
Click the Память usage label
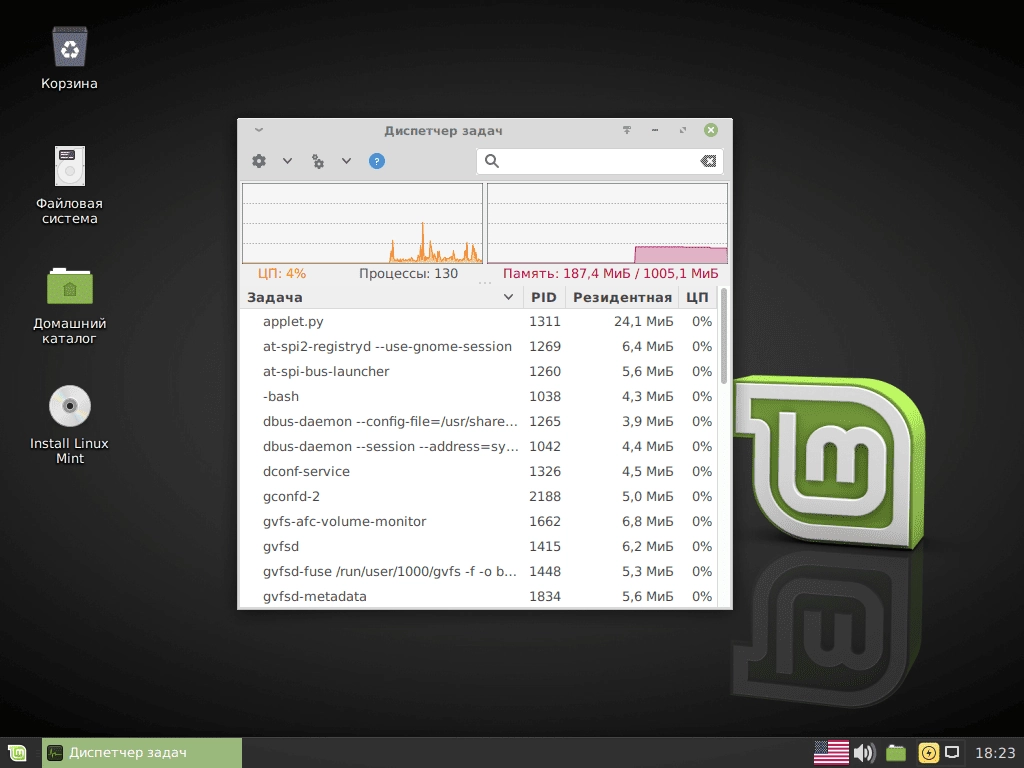click(x=610, y=274)
